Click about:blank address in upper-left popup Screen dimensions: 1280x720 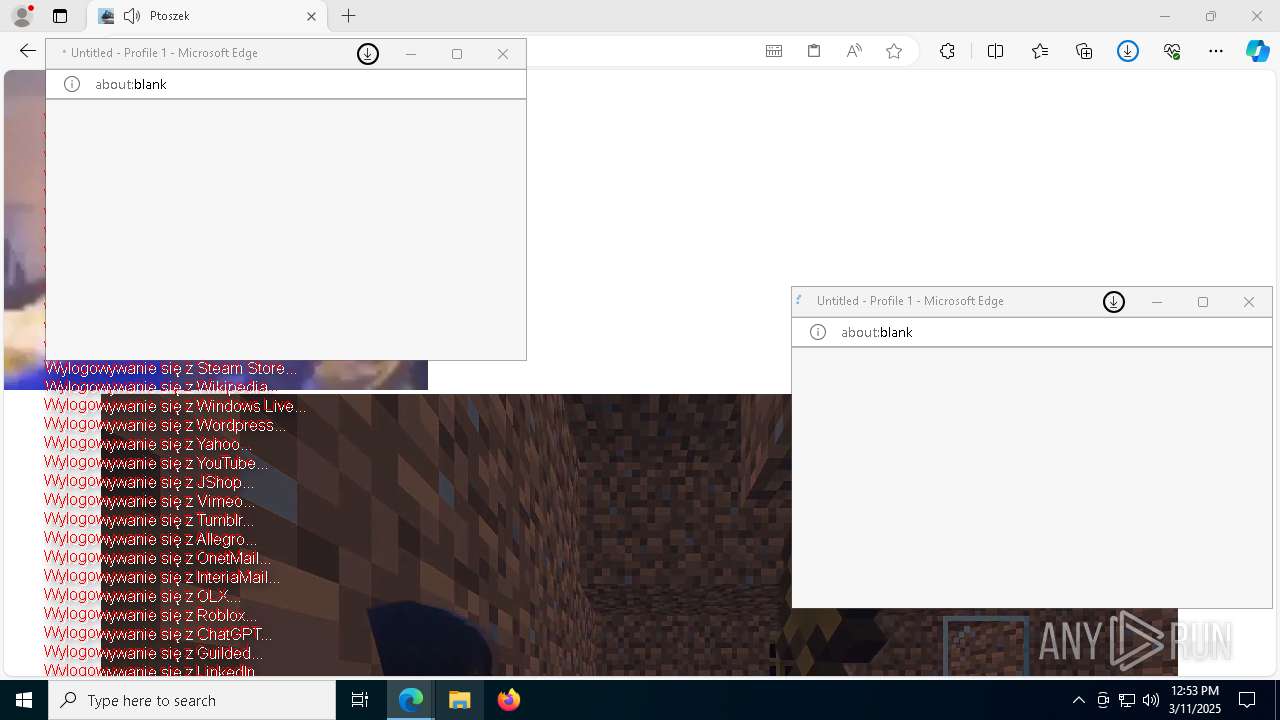pyautogui.click(x=131, y=84)
